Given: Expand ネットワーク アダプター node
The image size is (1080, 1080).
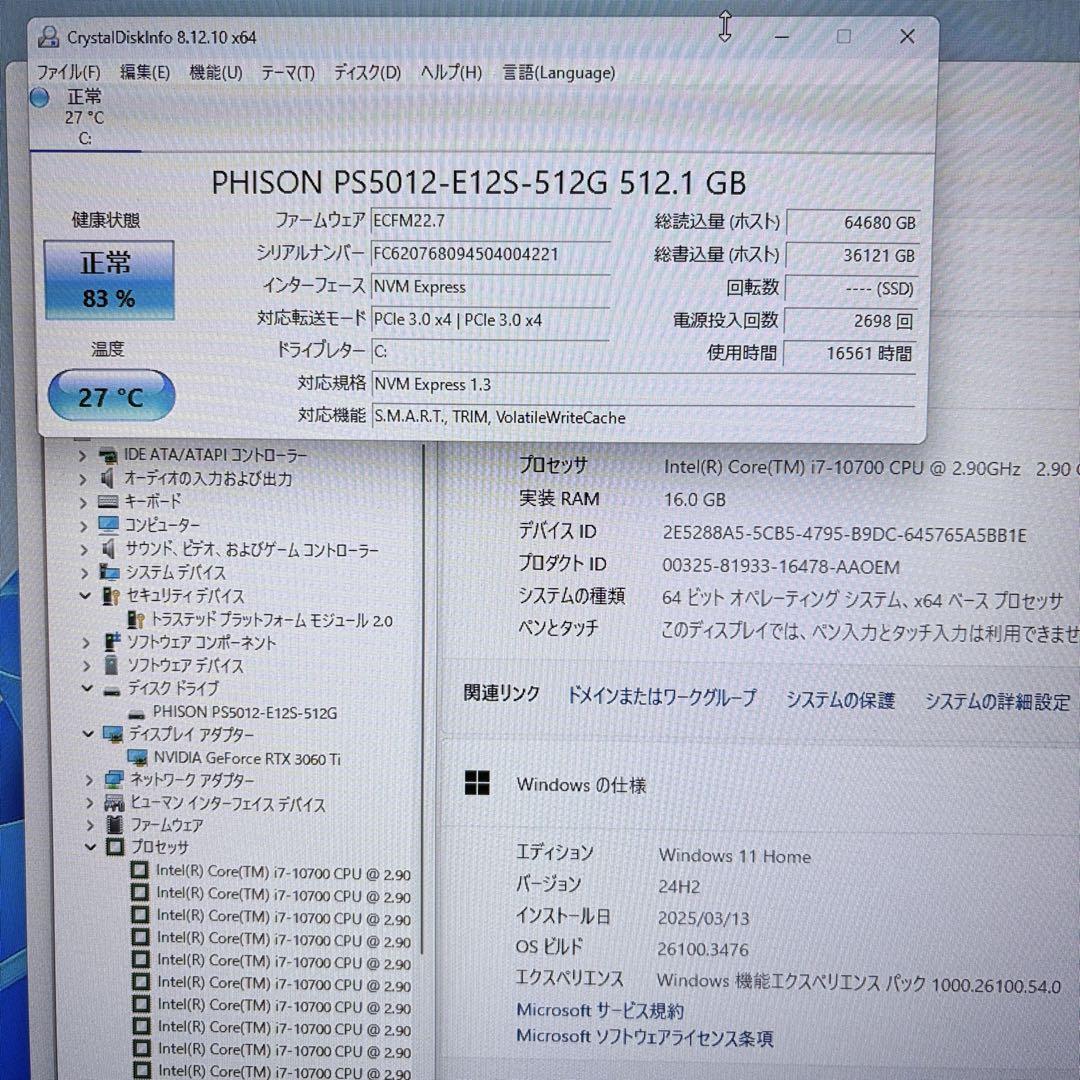Looking at the screenshot, I should pos(89,780).
